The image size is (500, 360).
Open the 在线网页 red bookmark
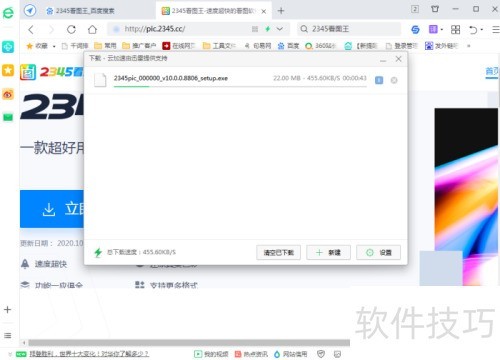(179, 46)
